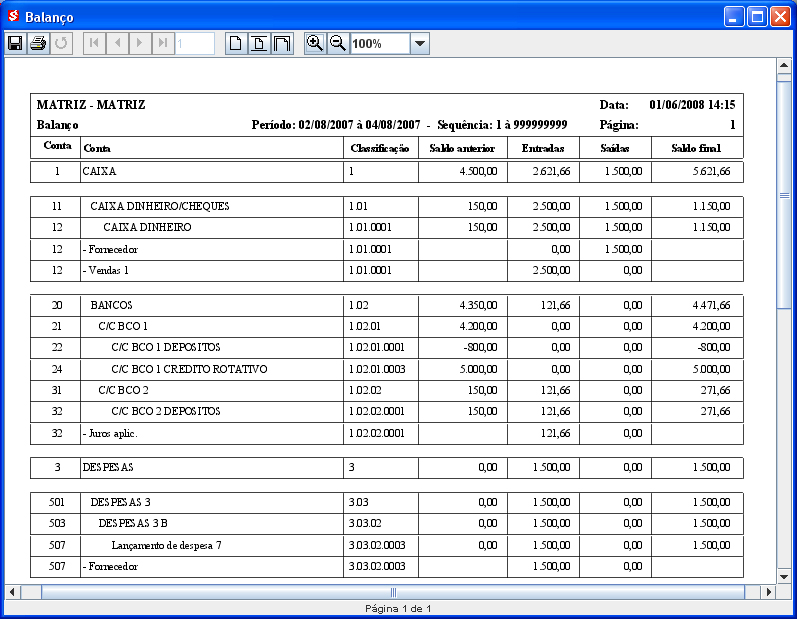Click the 'Saídas' column header
This screenshot has height=619, width=797.
tap(615, 148)
